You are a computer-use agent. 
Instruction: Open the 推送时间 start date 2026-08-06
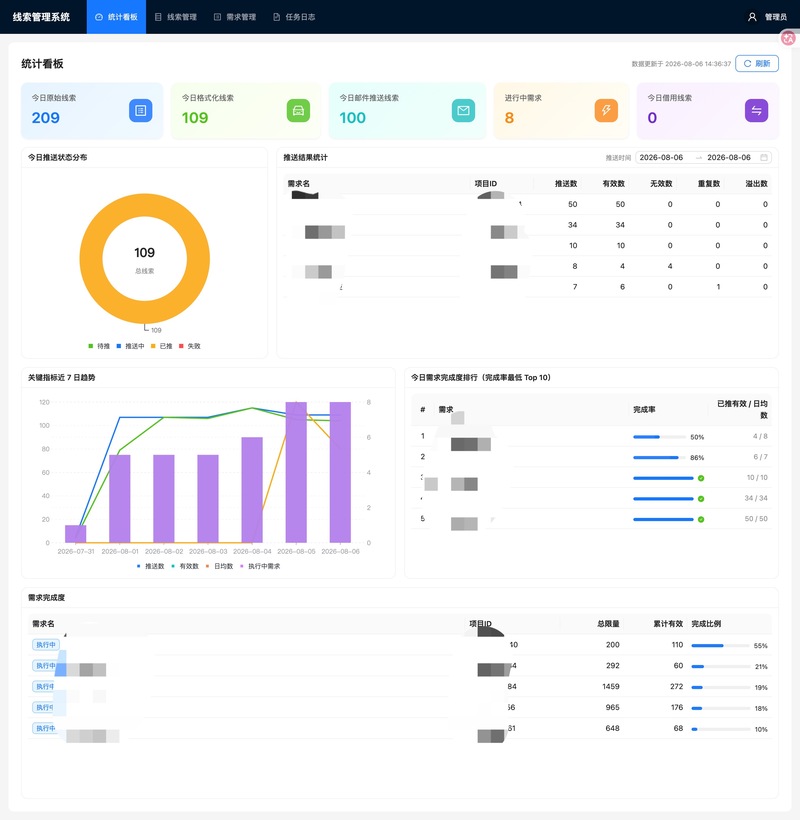(x=661, y=157)
